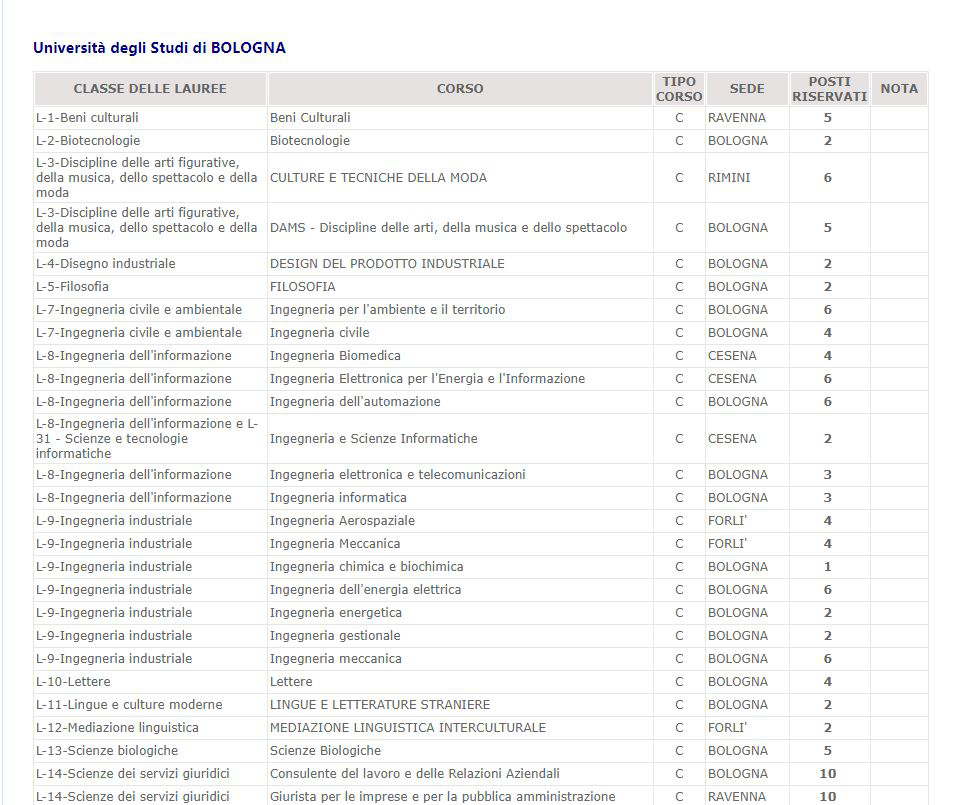Click the FILOSOFIA course cell
The image size is (958, 805).
(x=303, y=287)
